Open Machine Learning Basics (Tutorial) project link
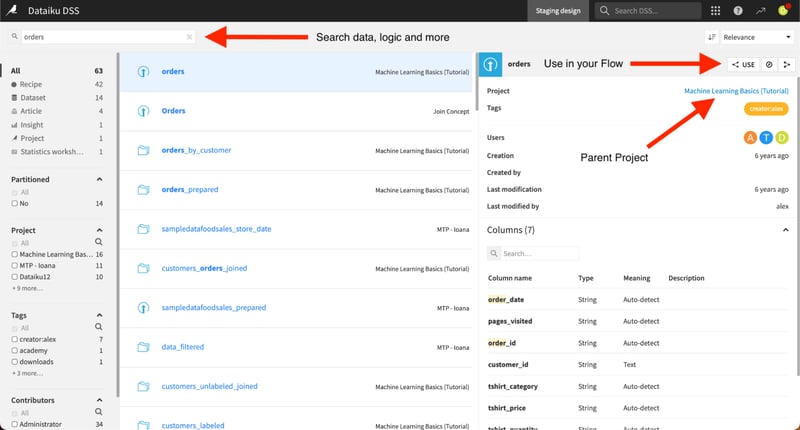Image resolution: width=800 pixels, height=430 pixels. click(735, 91)
